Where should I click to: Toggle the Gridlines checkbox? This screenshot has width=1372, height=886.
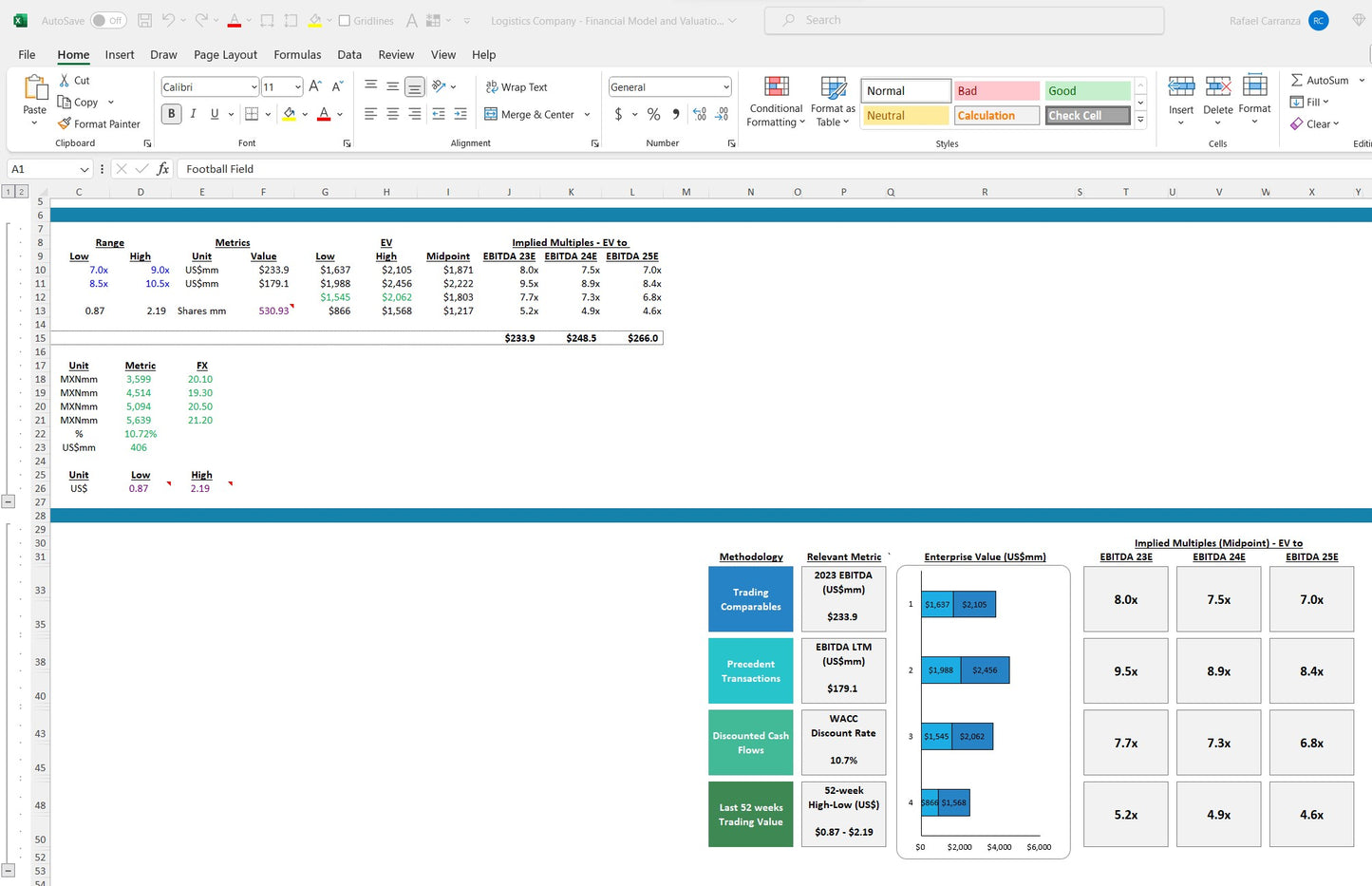[x=345, y=21]
